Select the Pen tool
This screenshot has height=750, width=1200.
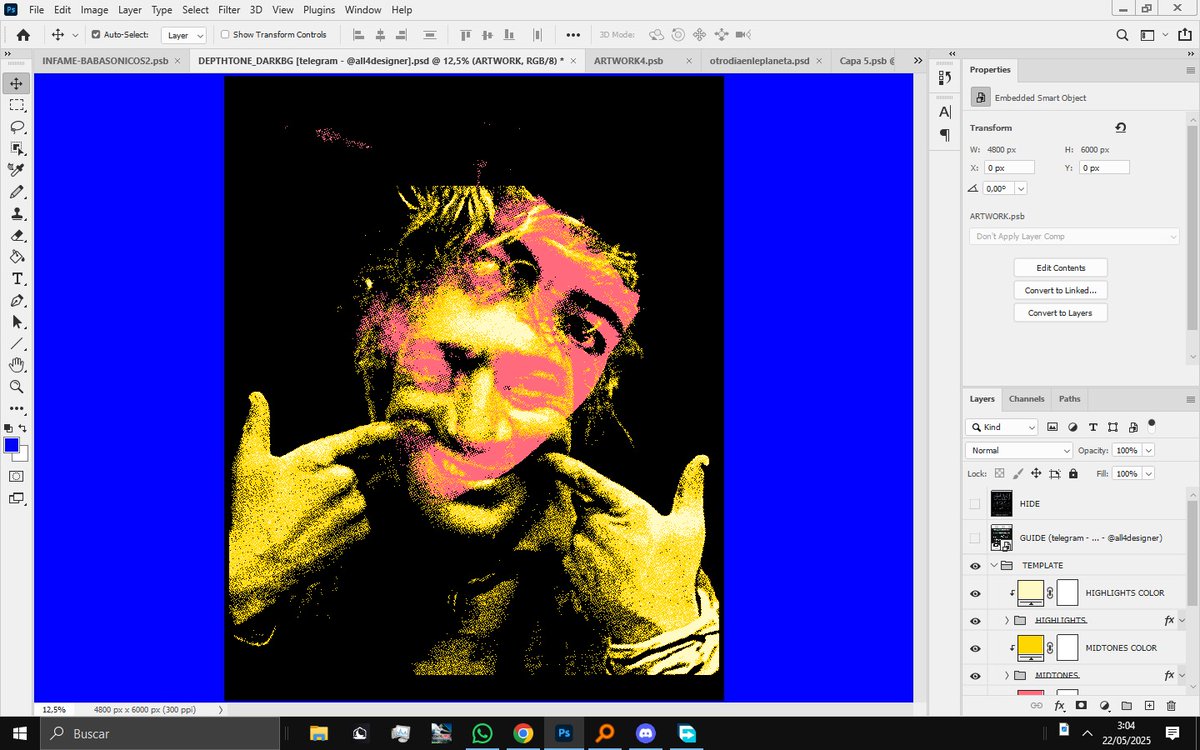[17, 300]
